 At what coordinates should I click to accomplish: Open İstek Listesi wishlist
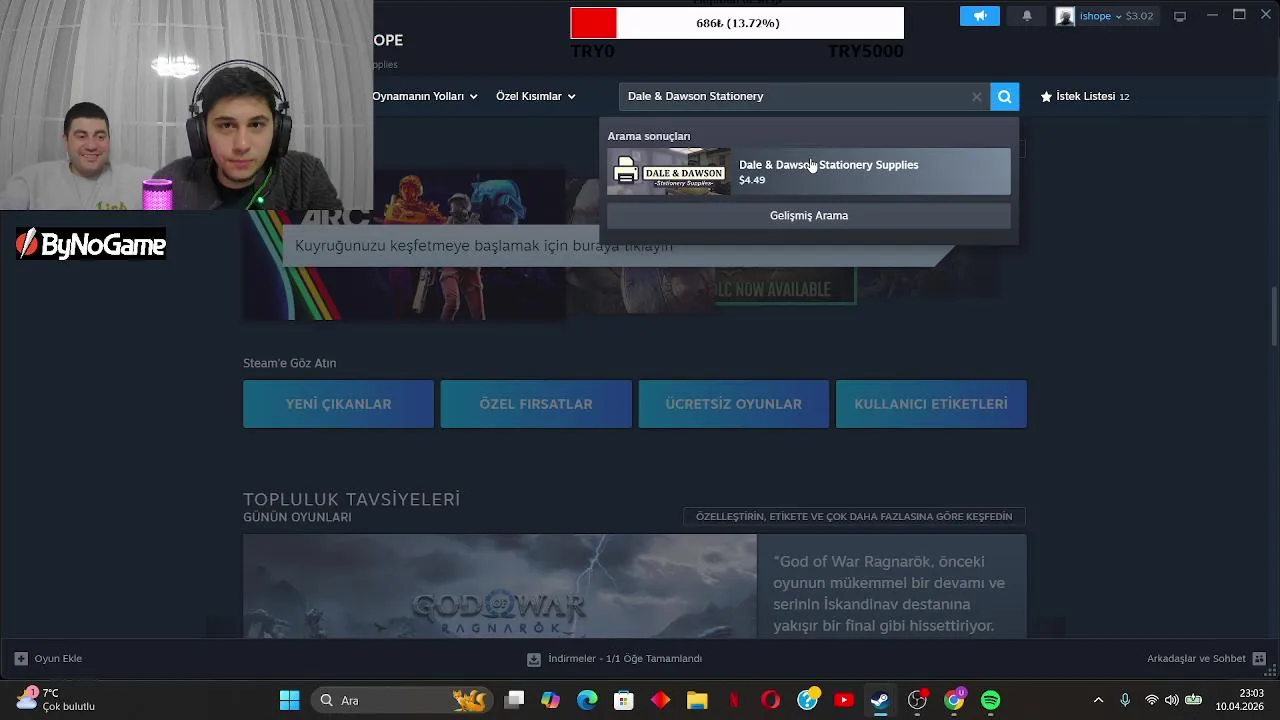point(1085,96)
